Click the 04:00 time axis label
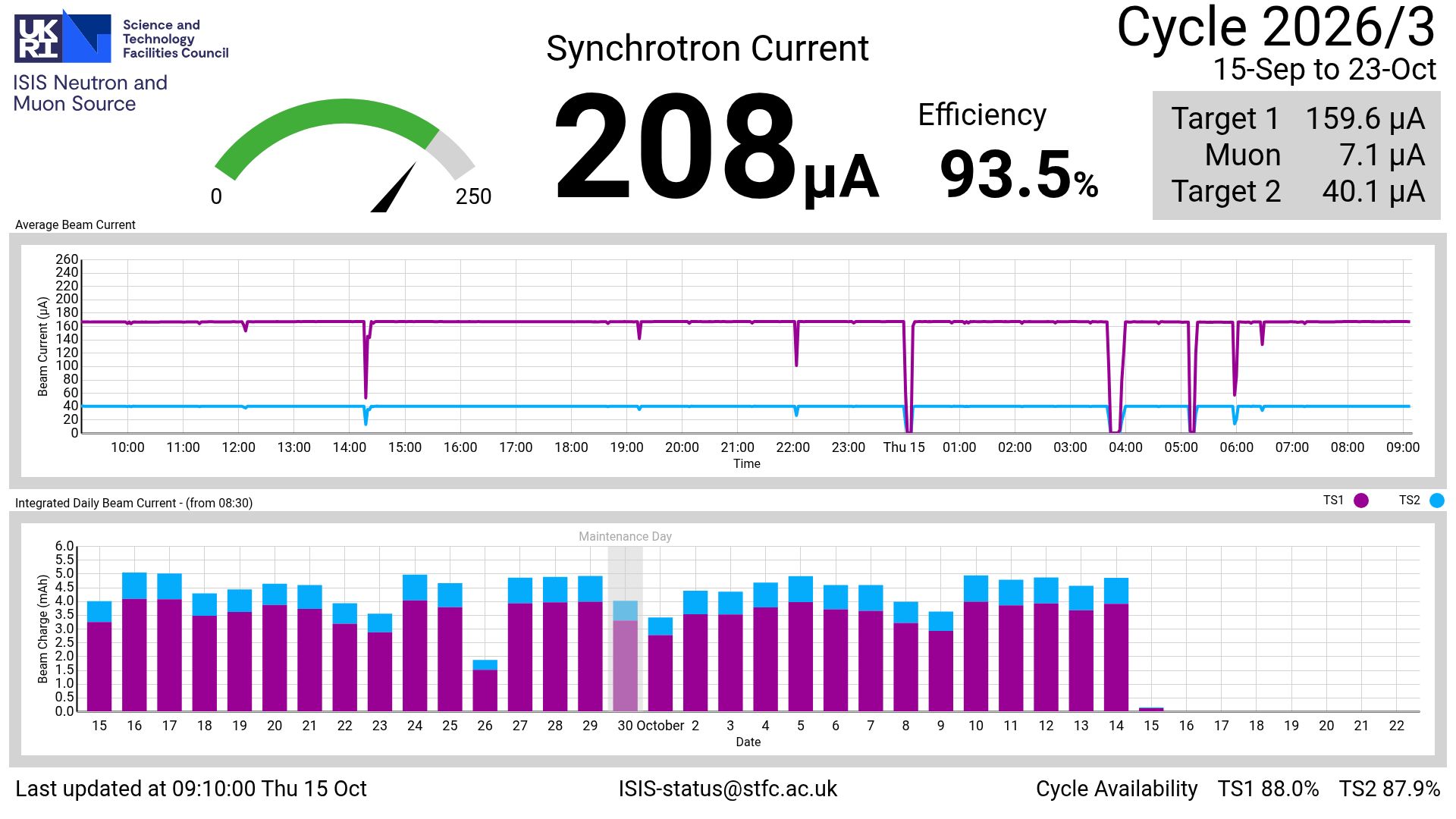The image size is (1456, 819). pyautogui.click(x=1125, y=447)
